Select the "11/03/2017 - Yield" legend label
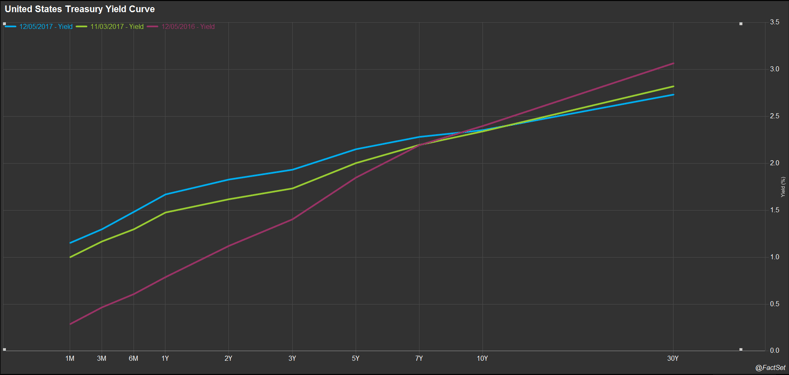 point(118,26)
